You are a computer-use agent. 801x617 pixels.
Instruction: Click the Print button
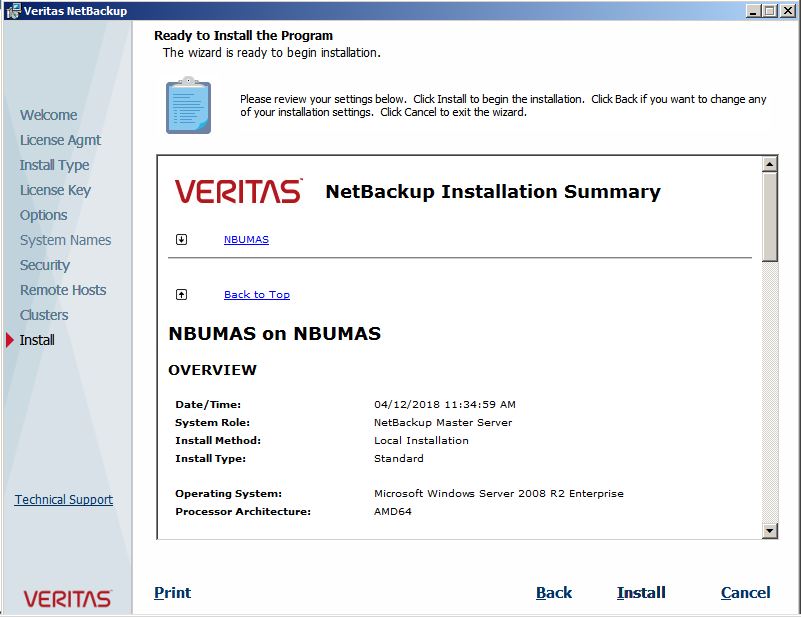172,593
